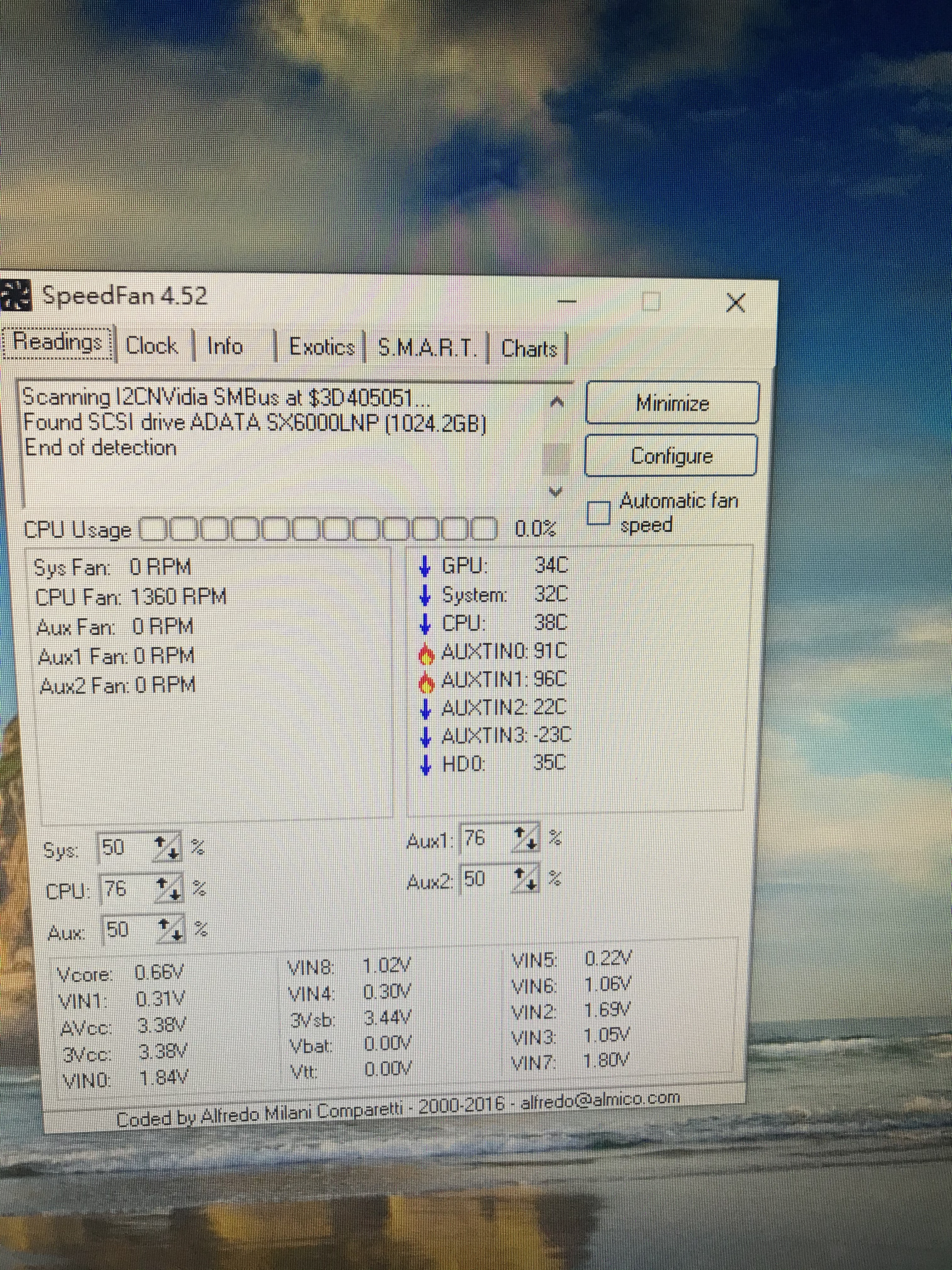Click the Aux2 Fan 0 RPM reading
This screenshot has width=952, height=1270.
(118, 685)
